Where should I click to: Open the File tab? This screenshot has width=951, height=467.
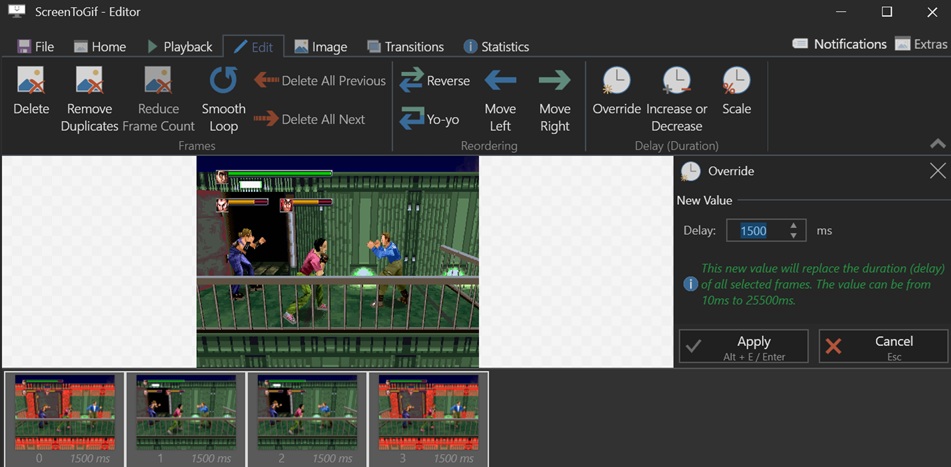pos(36,47)
